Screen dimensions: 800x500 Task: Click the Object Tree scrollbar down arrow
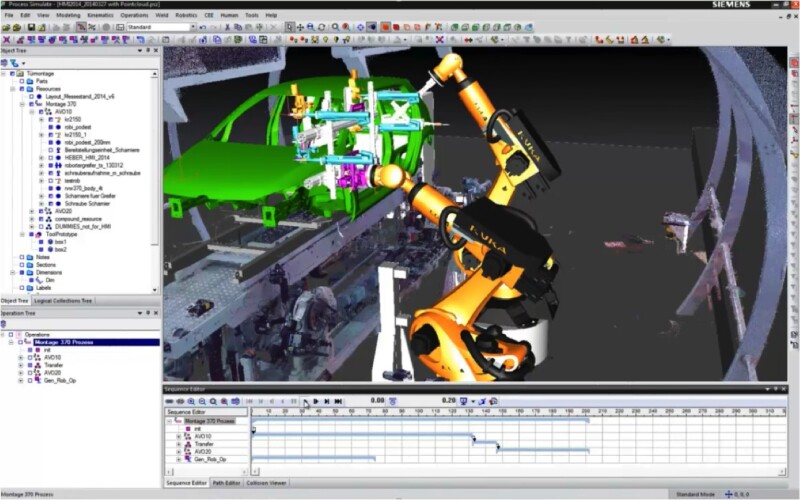(155, 290)
